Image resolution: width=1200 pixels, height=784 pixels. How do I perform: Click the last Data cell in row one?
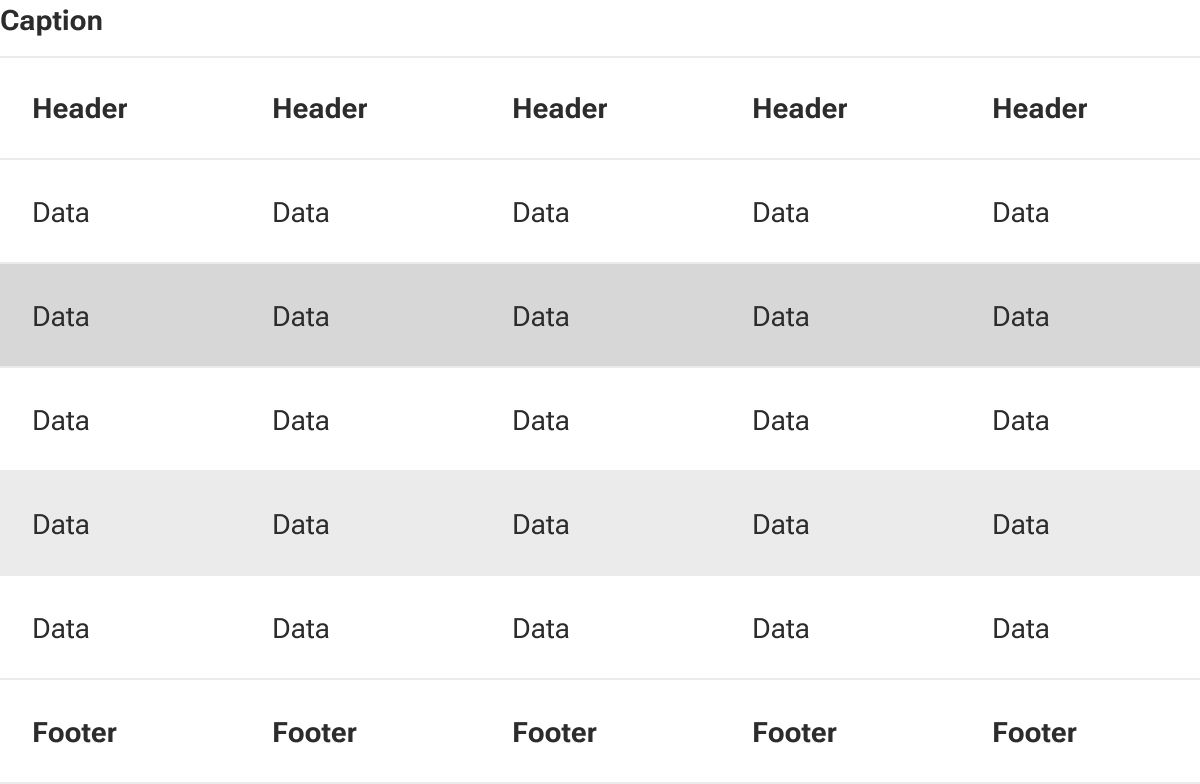(x=1080, y=212)
